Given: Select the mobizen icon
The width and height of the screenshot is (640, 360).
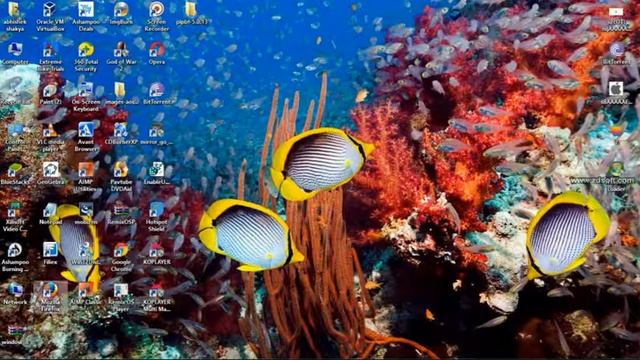Looking at the screenshot, I should tap(86, 210).
